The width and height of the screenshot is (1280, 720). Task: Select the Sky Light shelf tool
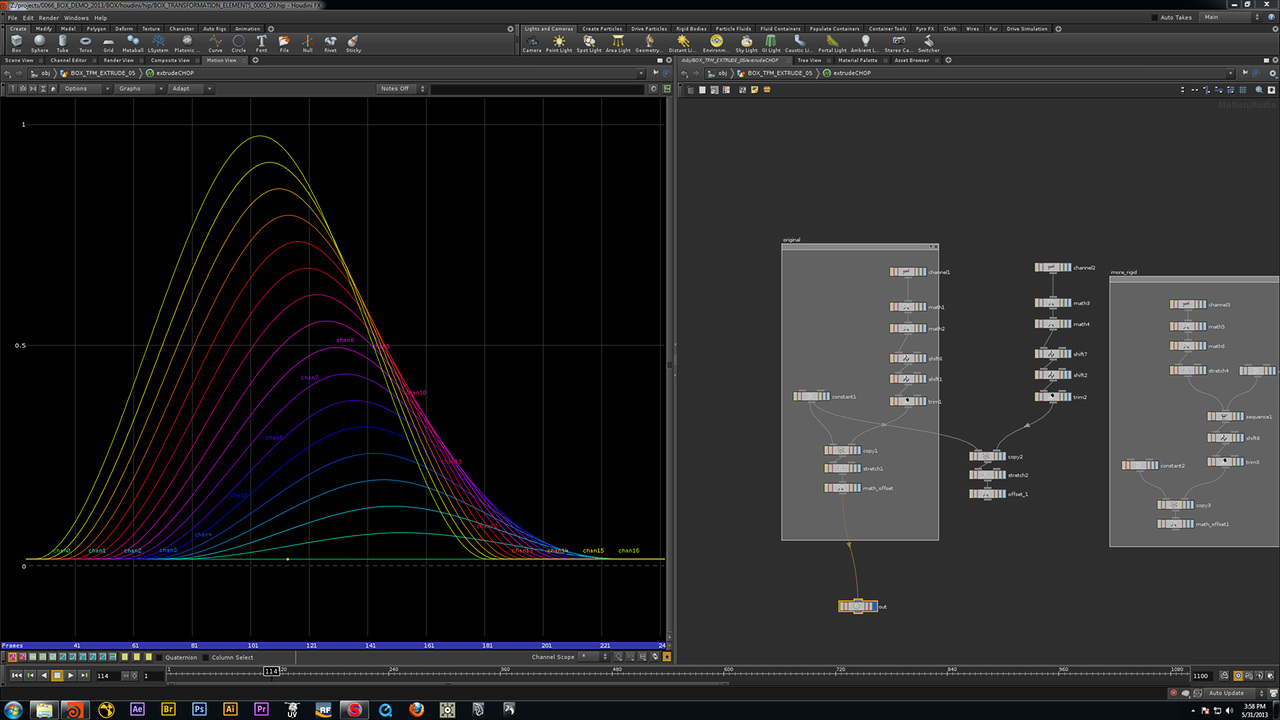746,43
